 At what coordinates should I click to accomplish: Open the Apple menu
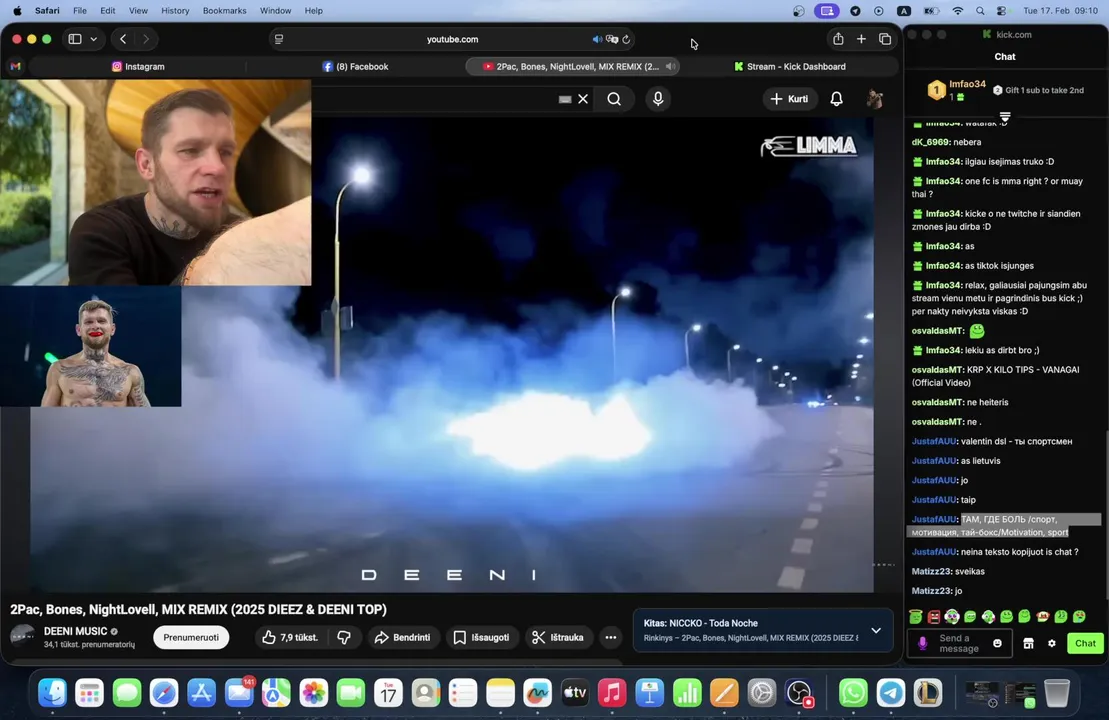[17, 11]
